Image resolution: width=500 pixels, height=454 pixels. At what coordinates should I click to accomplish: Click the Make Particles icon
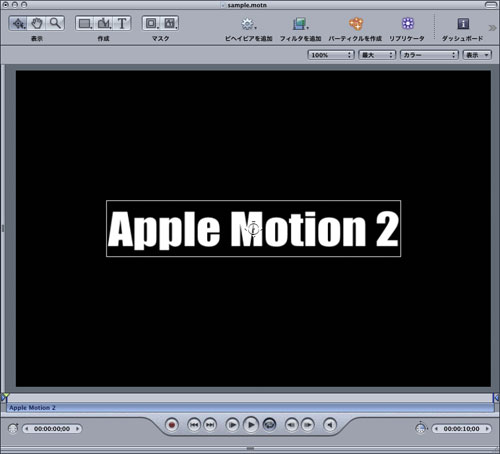356,24
